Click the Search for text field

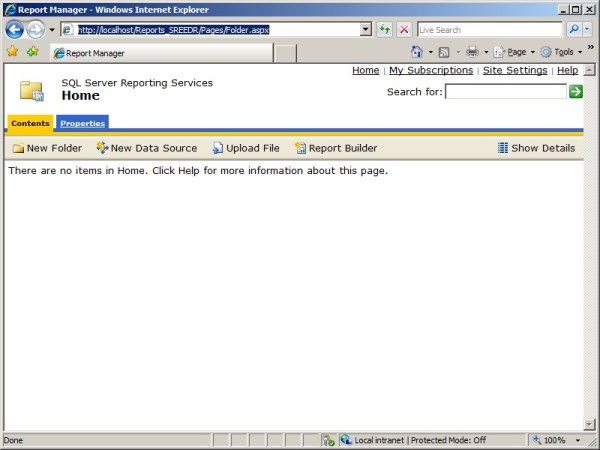pyautogui.click(x=505, y=92)
